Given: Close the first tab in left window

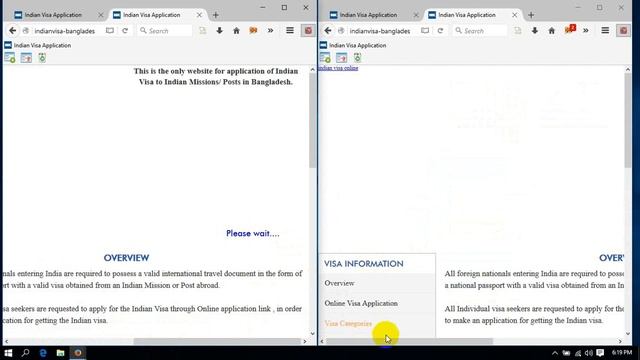Looking at the screenshot, I should click(x=100, y=15).
